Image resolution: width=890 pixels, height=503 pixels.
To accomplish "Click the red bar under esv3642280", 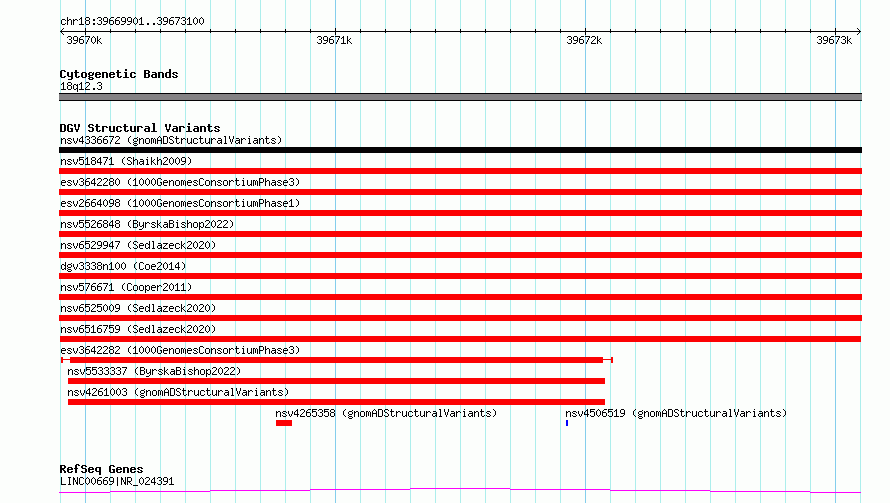I will click(x=460, y=192).
